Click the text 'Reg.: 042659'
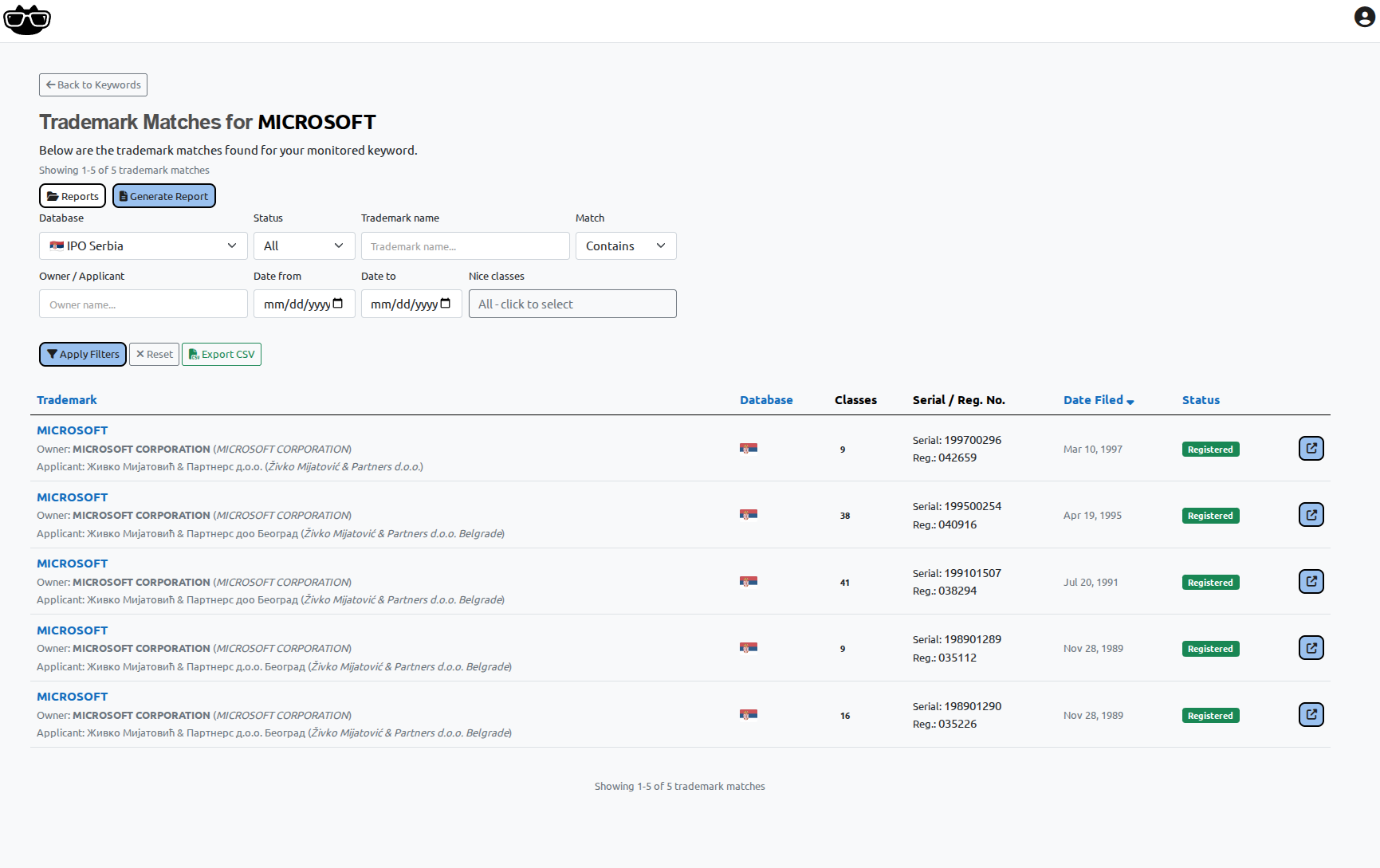The width and height of the screenshot is (1380, 868). point(945,458)
